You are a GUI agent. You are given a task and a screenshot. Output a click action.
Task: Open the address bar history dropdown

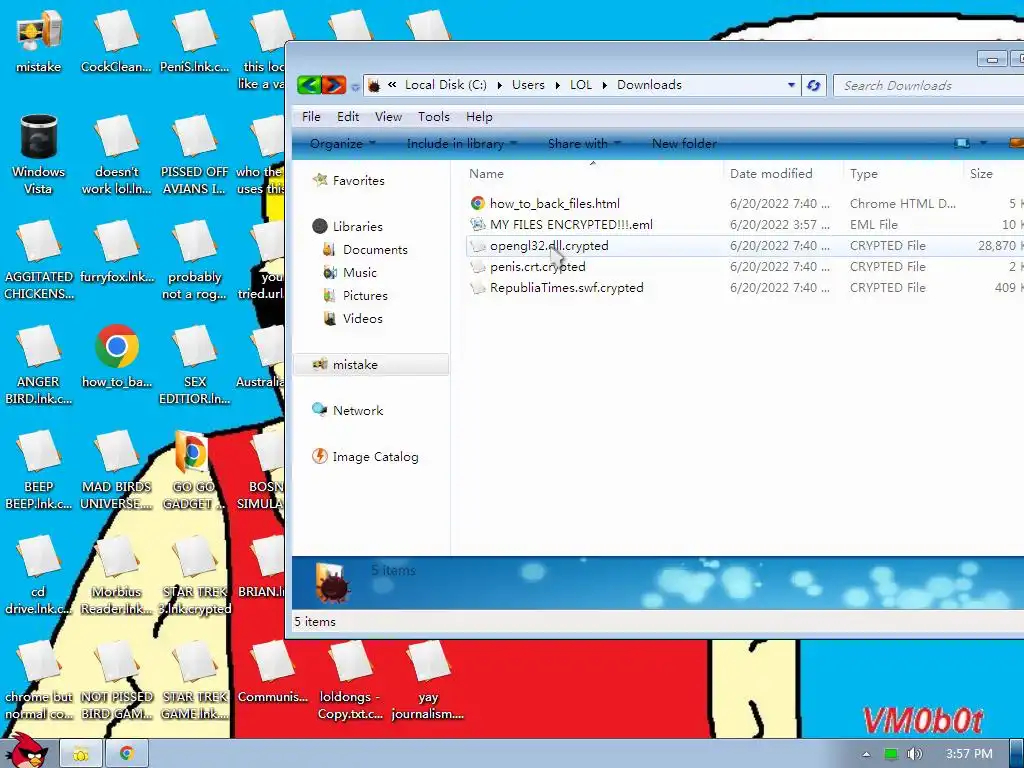[791, 86]
